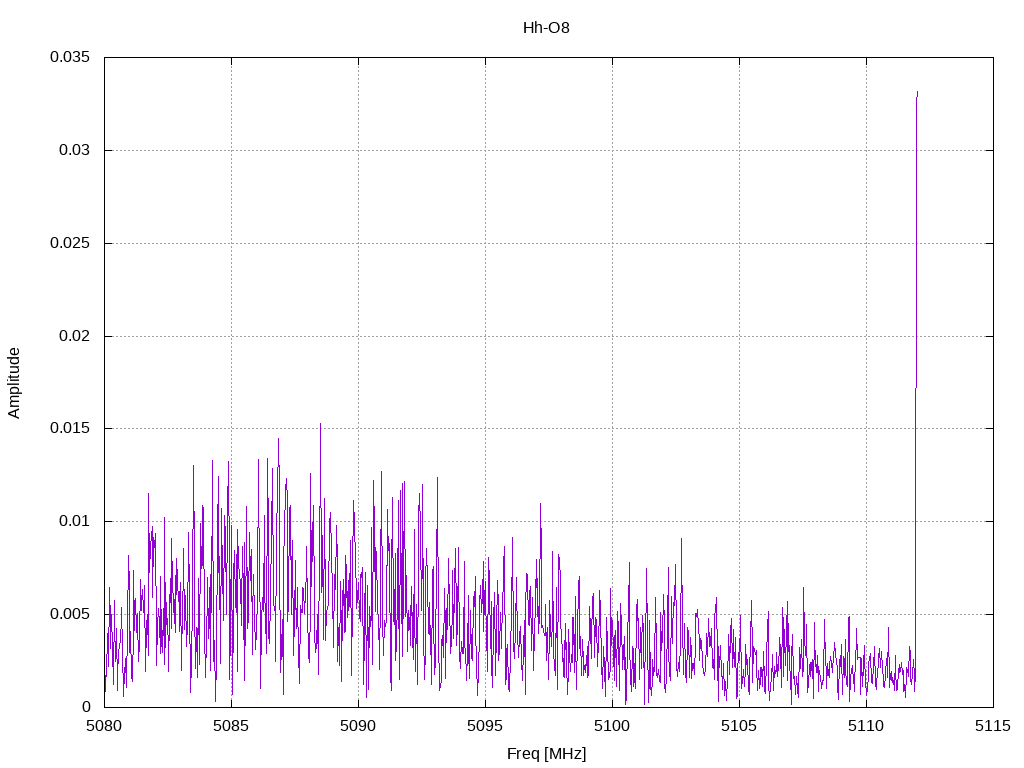
Task: Click the 5085 x-axis tick label
Action: click(x=231, y=726)
